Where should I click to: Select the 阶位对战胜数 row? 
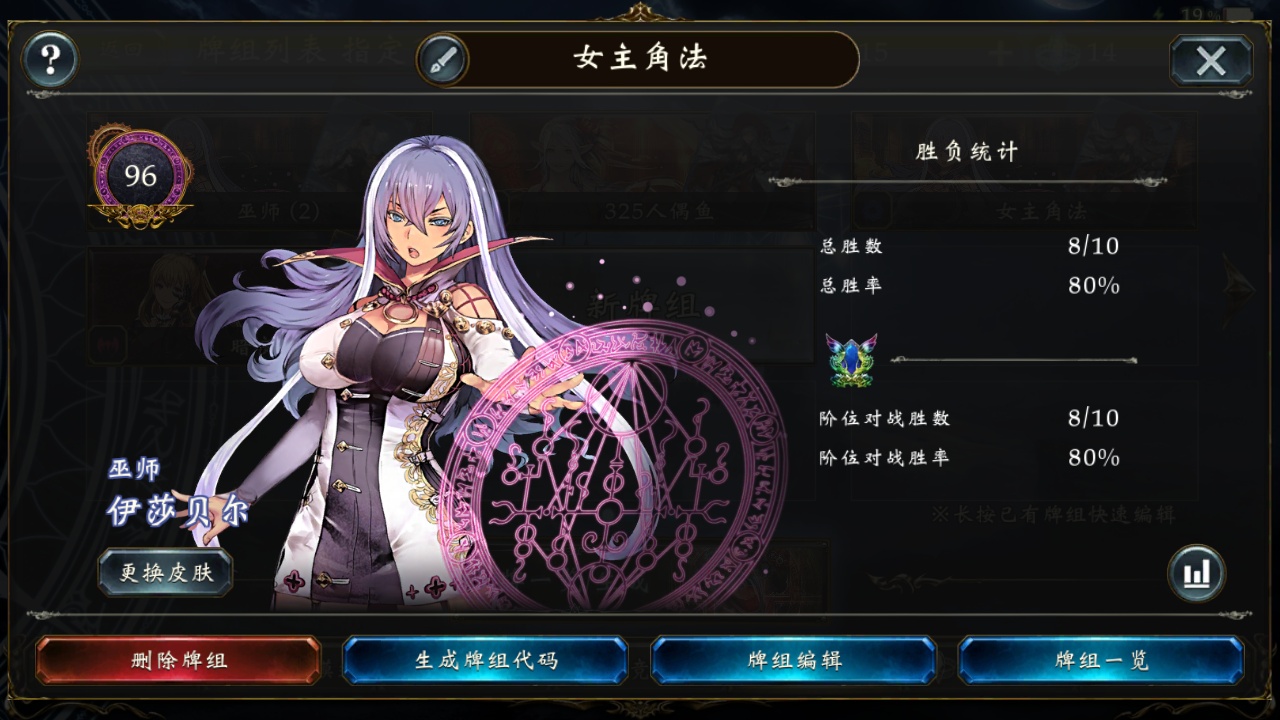coord(970,418)
